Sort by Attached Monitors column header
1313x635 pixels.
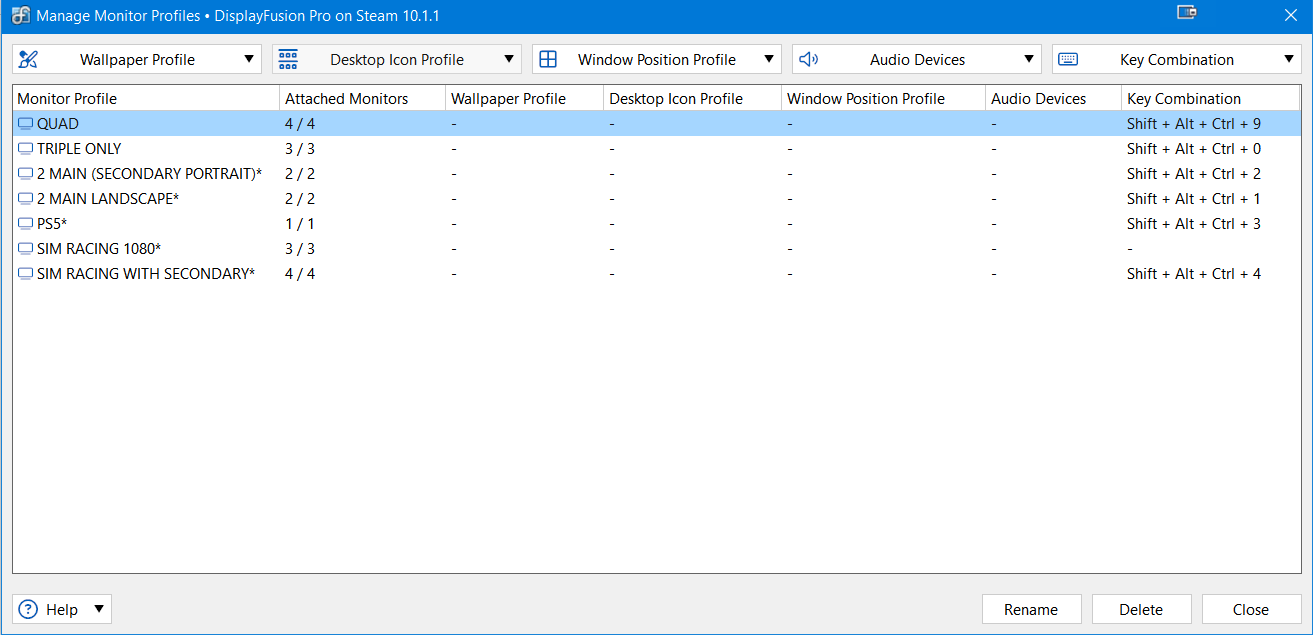363,98
